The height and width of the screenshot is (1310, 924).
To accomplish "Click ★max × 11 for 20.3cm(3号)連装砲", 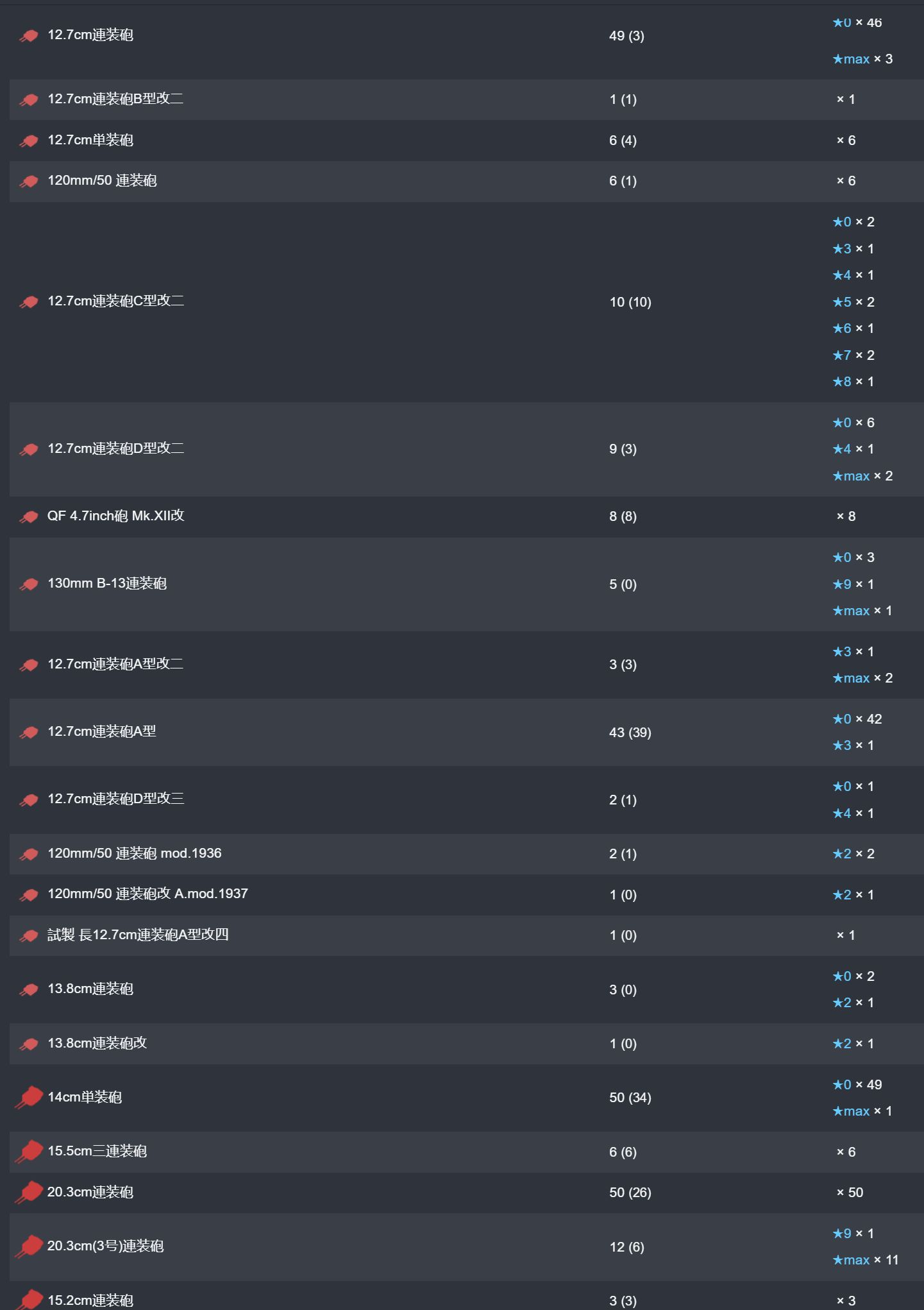I will [865, 1260].
